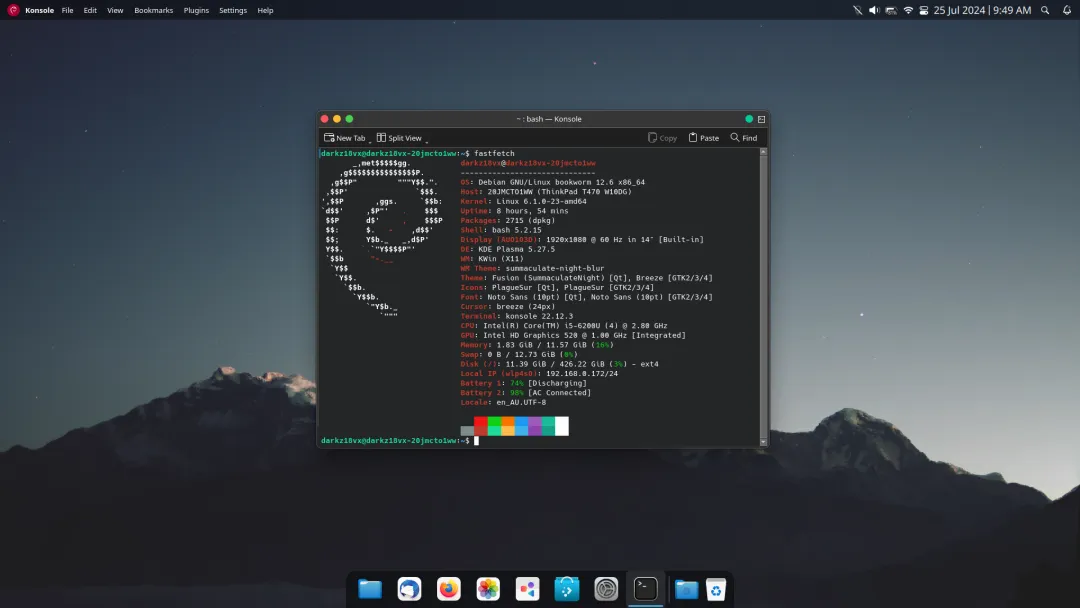The height and width of the screenshot is (608, 1080).
Task: Open the notifications bell icon
Action: pos(1066,10)
